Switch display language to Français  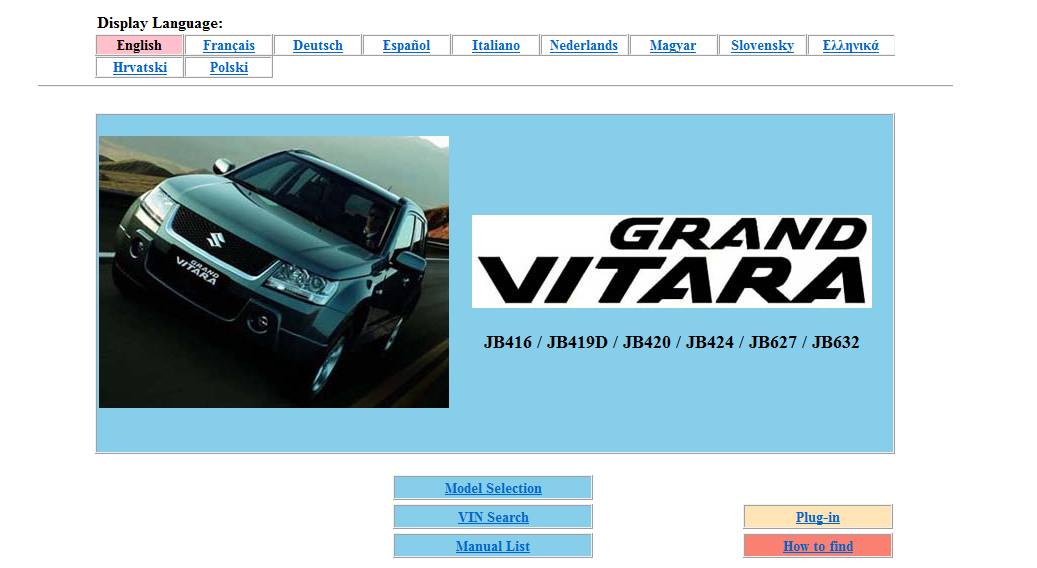click(x=229, y=46)
